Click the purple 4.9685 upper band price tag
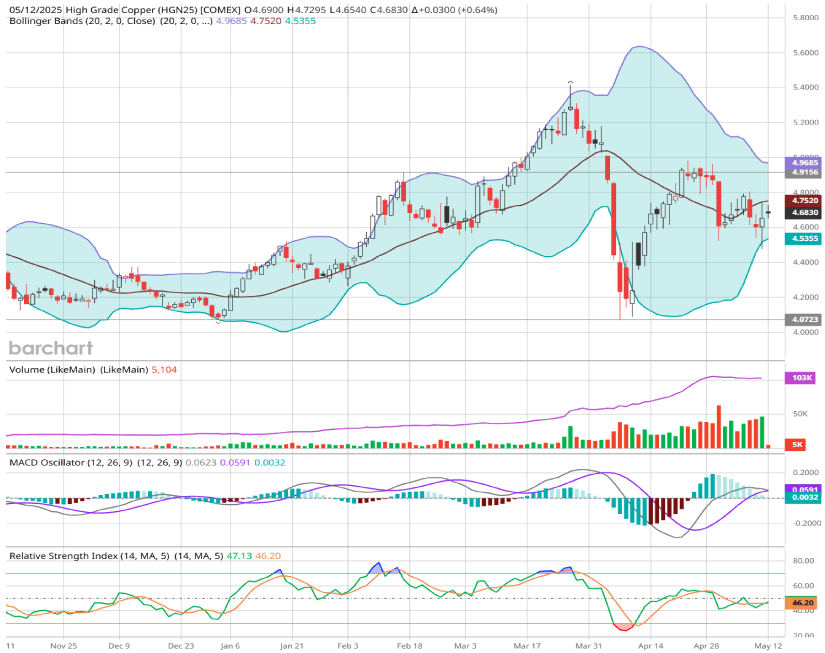The image size is (825, 653). click(x=804, y=162)
